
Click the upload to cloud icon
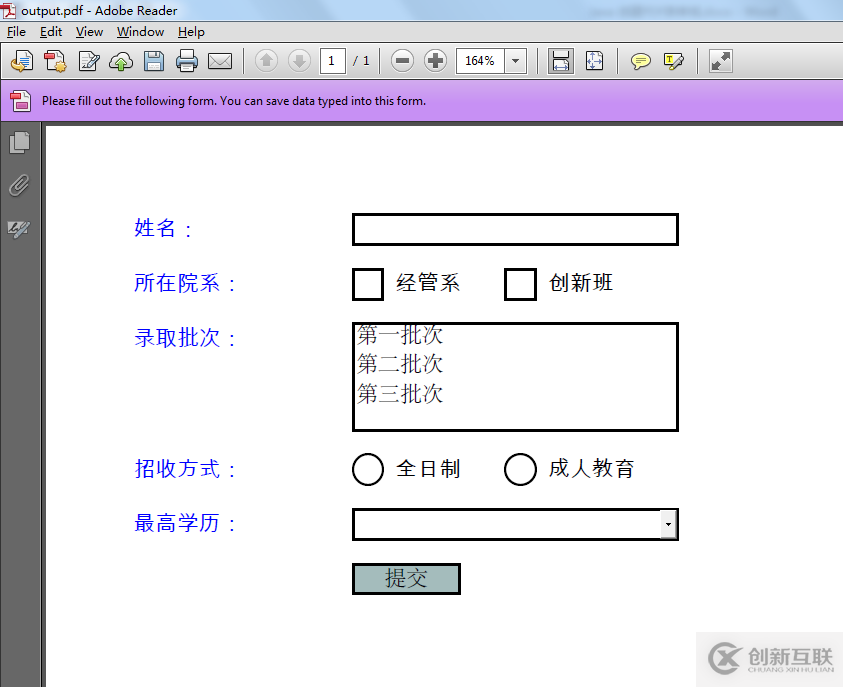tap(121, 61)
